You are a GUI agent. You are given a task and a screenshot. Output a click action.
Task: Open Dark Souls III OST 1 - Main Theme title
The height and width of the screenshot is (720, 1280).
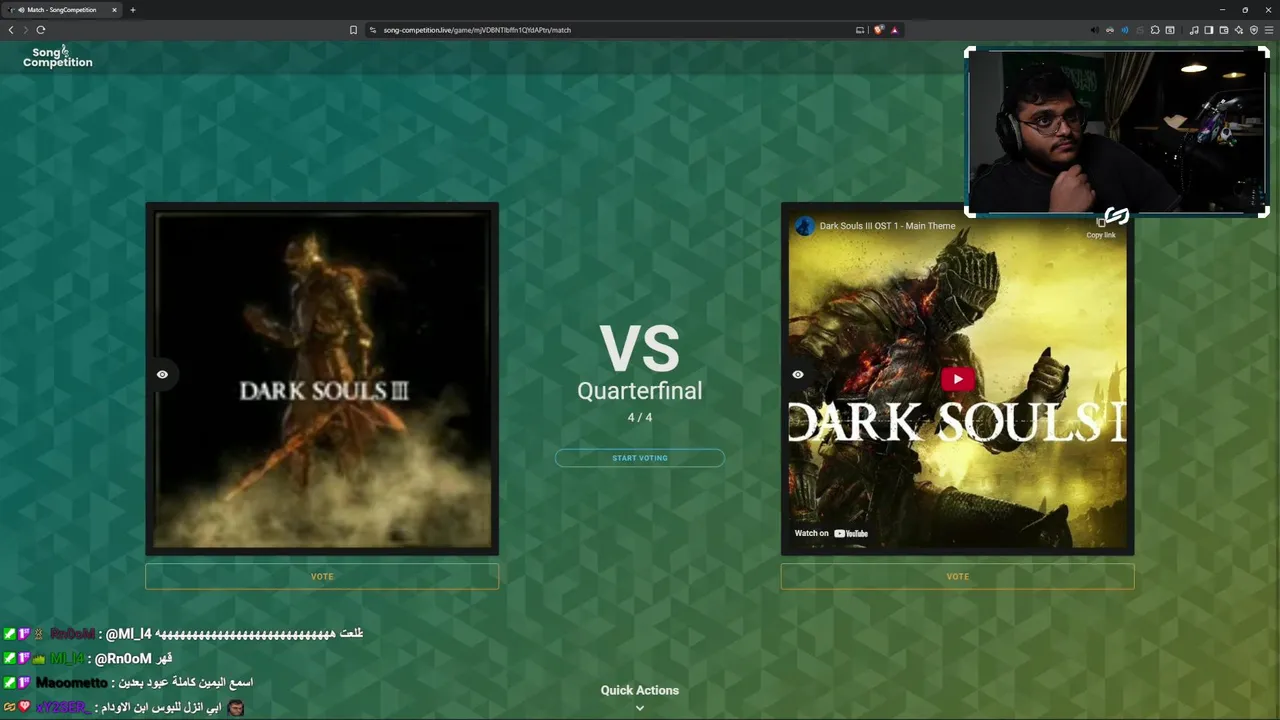(x=887, y=226)
